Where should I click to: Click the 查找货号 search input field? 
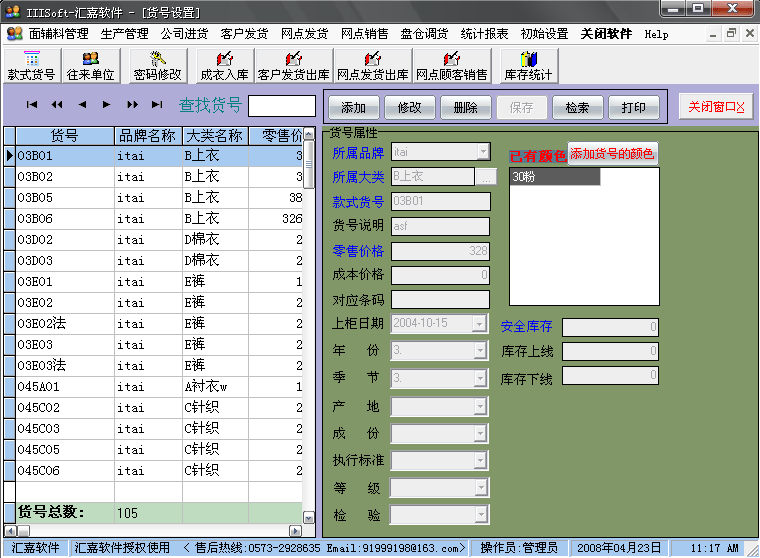[x=282, y=106]
